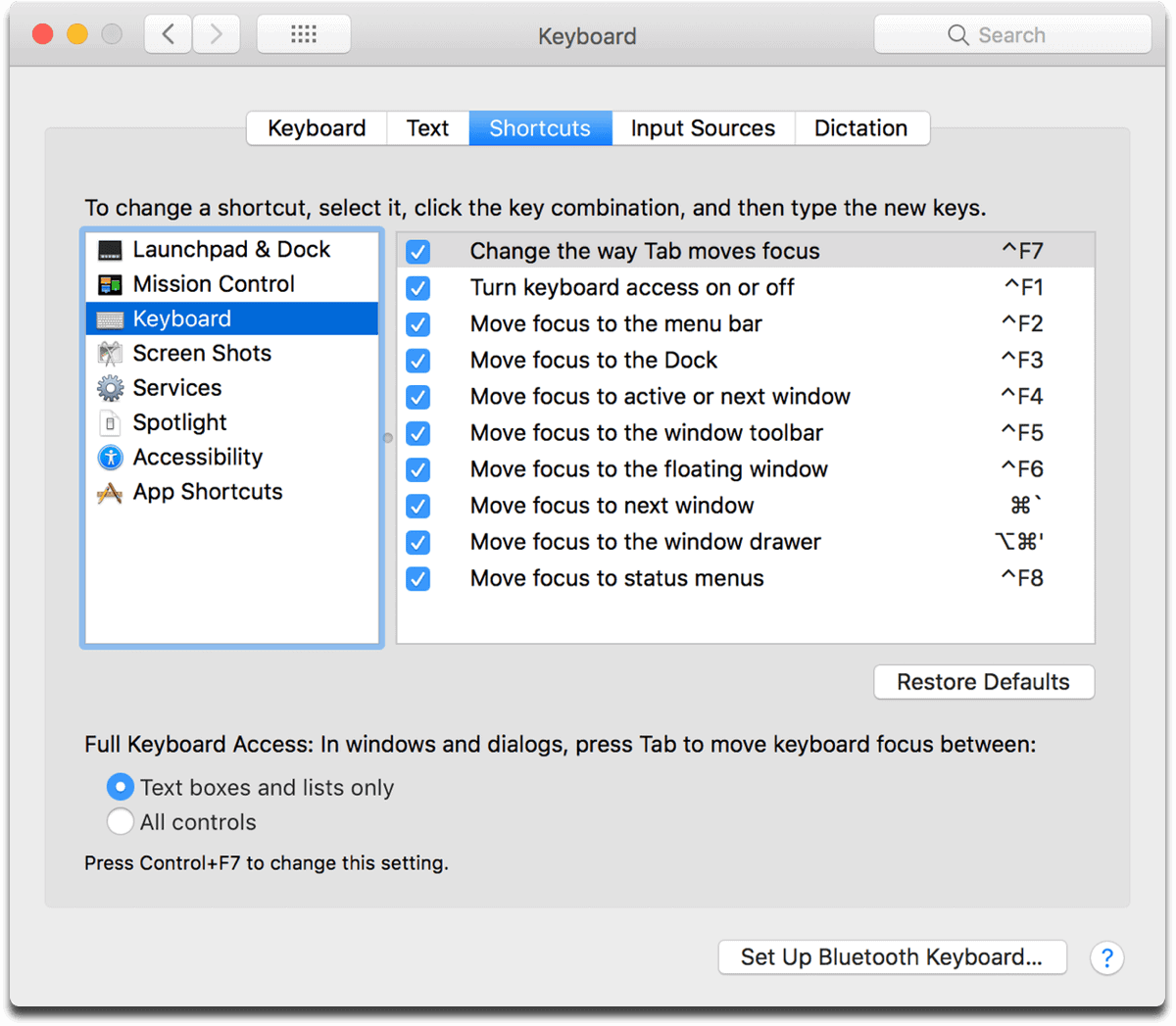Go forward with the right arrow
This screenshot has height=1026, width=1176.
217,35
